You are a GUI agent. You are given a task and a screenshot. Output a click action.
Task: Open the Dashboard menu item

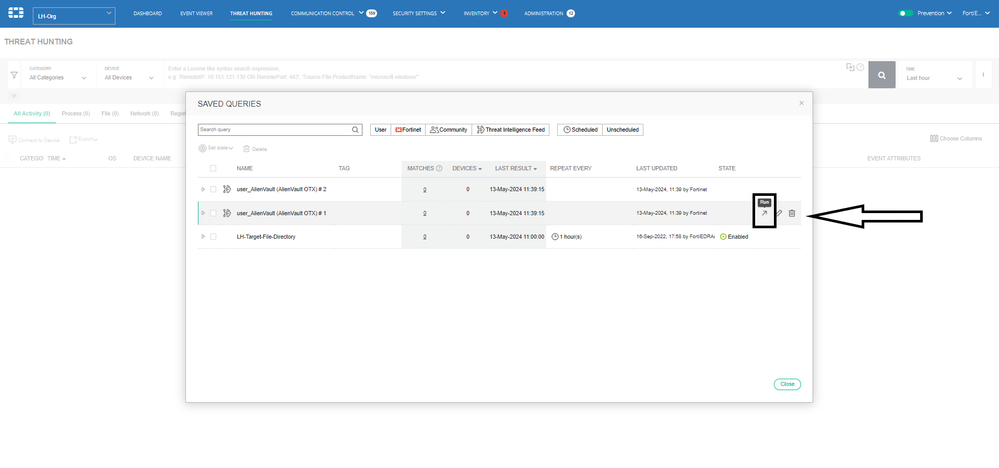click(147, 14)
